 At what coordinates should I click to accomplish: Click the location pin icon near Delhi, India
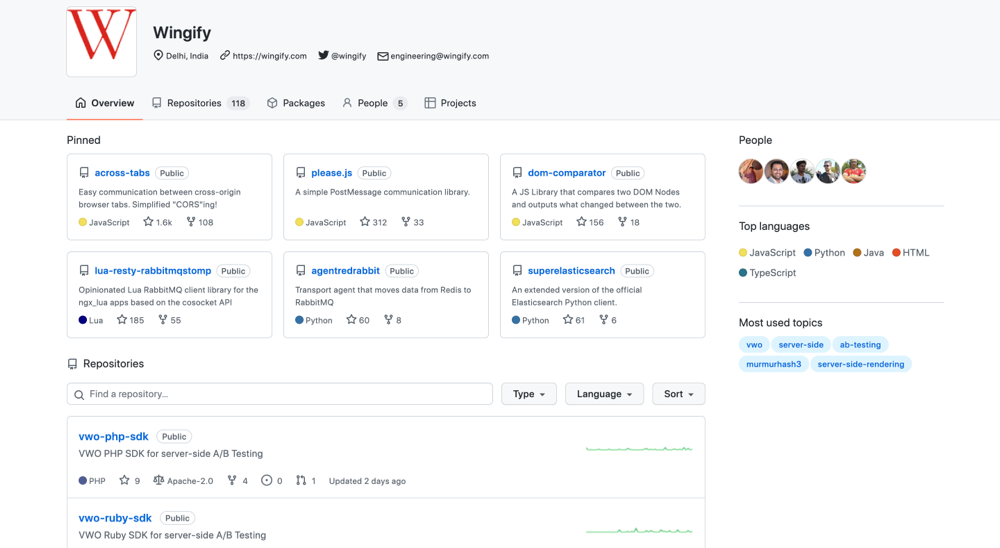pyautogui.click(x=158, y=56)
